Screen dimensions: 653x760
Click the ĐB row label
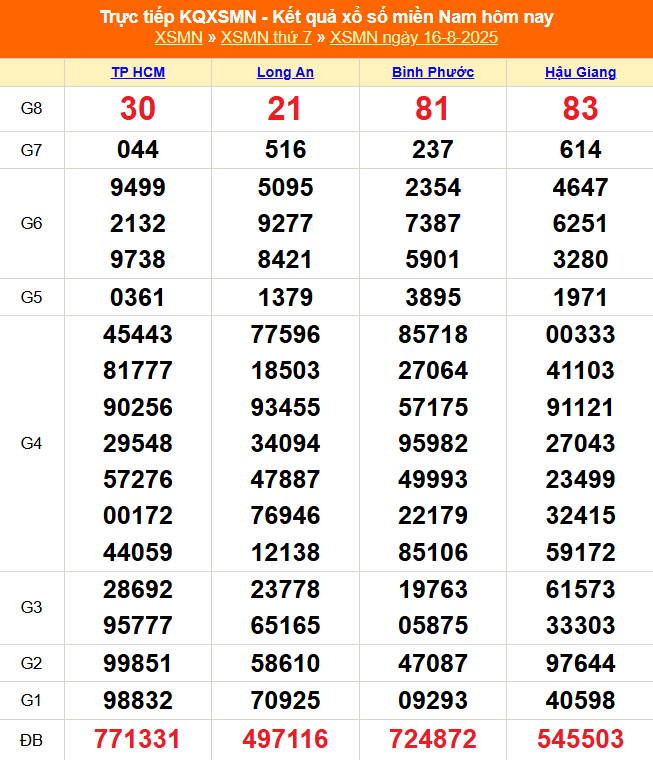(32, 739)
